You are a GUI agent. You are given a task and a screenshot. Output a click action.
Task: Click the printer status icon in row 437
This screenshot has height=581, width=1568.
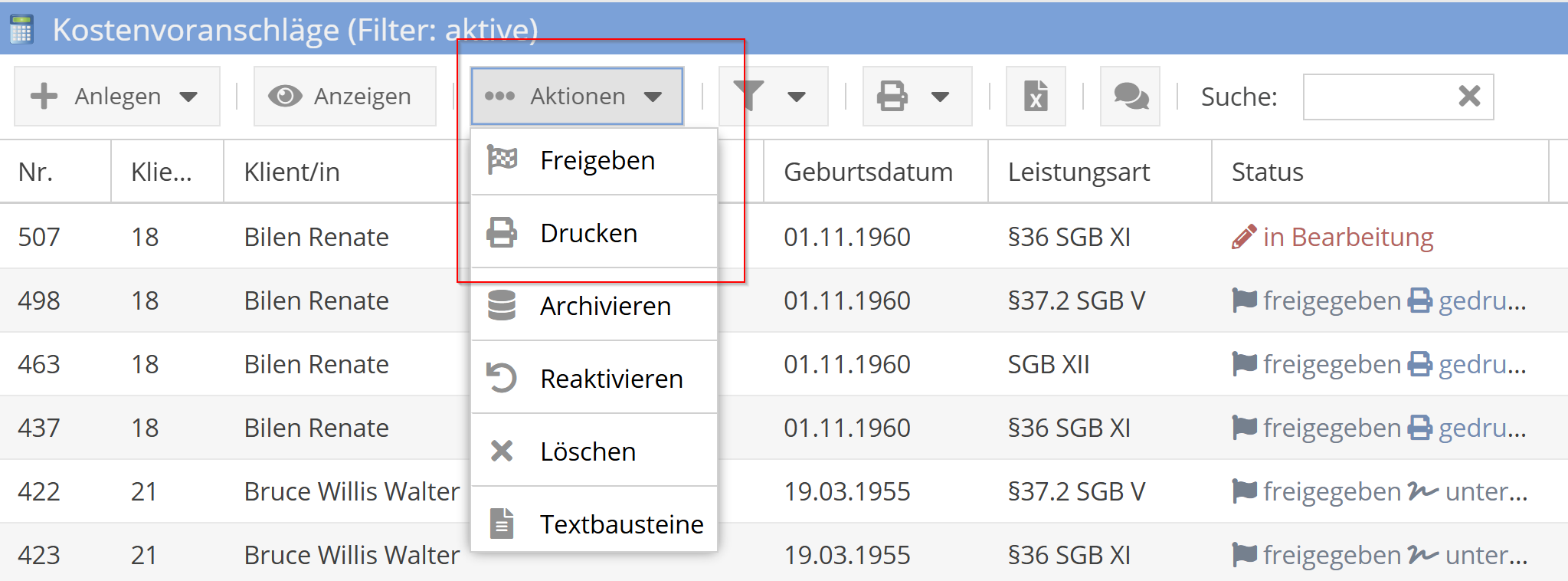[x=1420, y=428]
